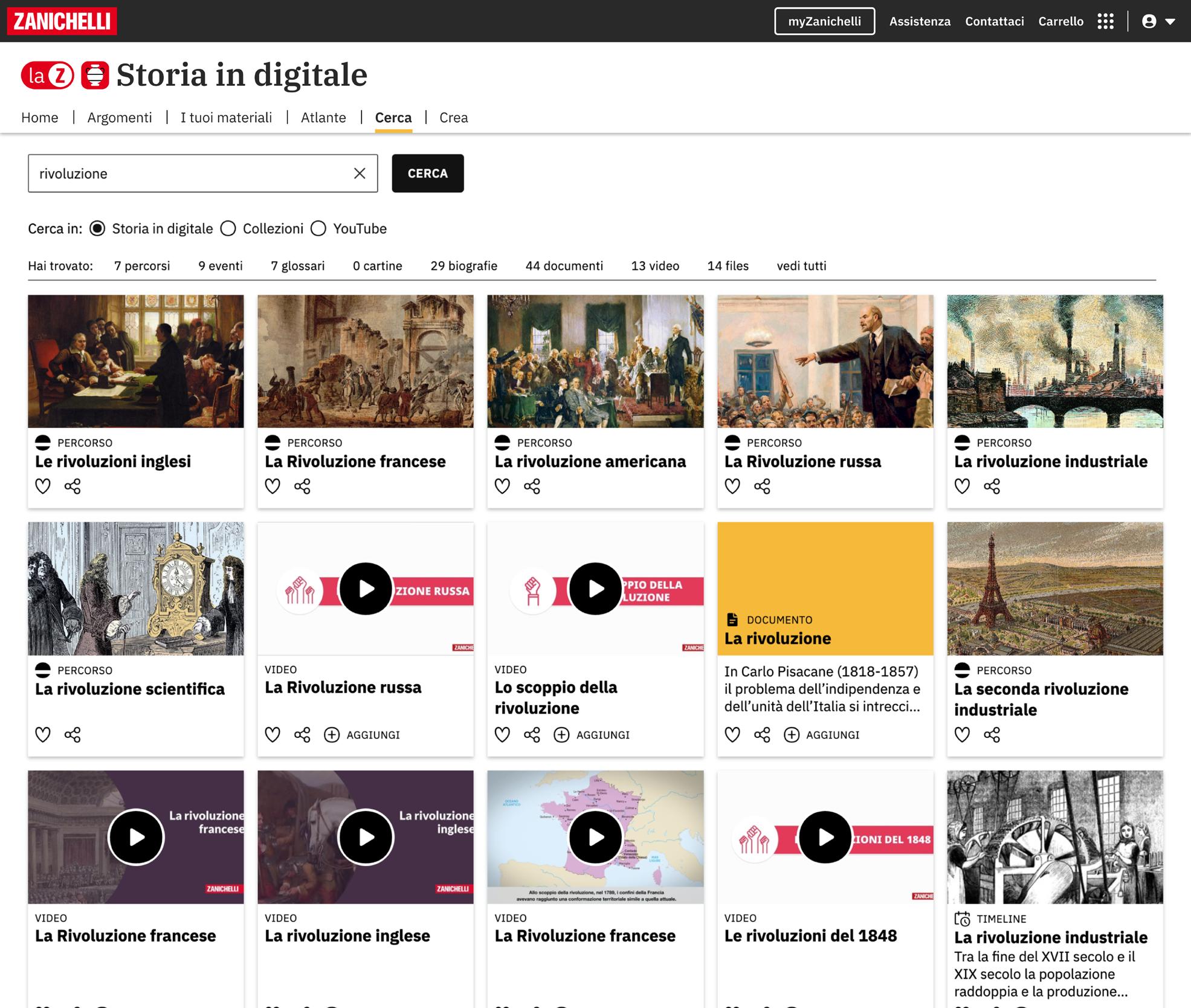Click the heart icon on La Rivoluzione russa percorso
Image resolution: width=1191 pixels, height=1008 pixels.
[x=732, y=486]
